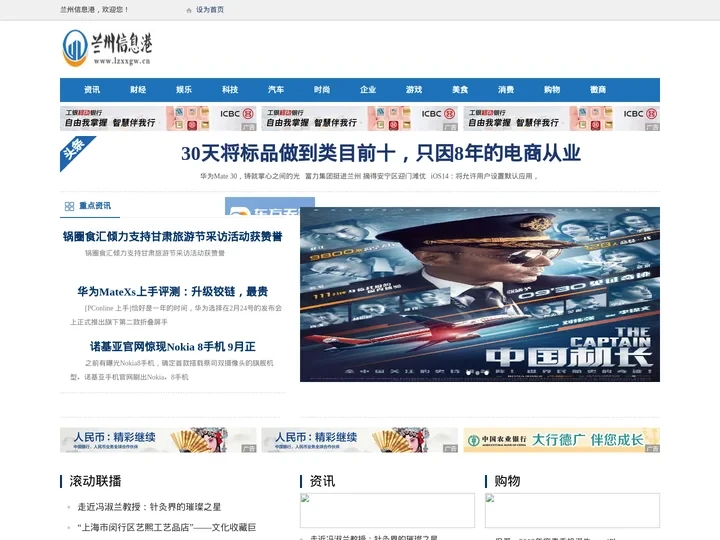Click the first 人民币：精彩继续 banner

pos(158,440)
